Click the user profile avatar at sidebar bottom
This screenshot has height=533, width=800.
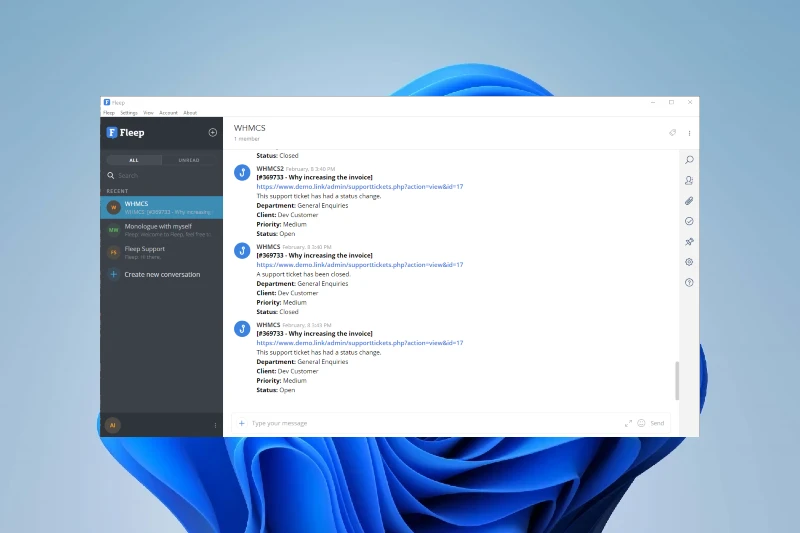[113, 425]
